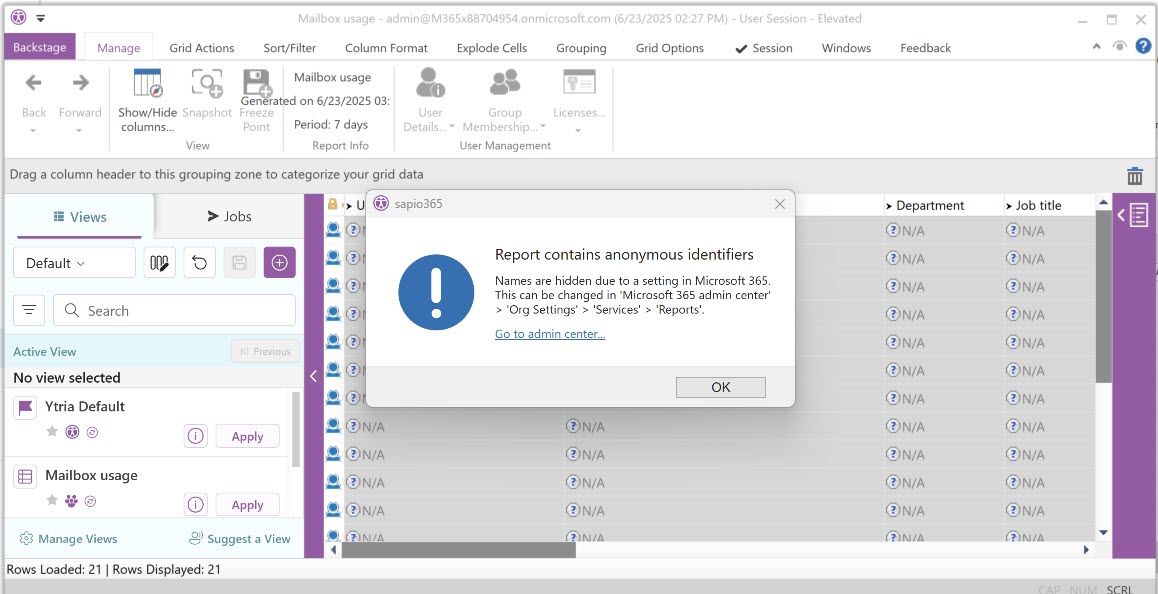
Task: Click the blue help question mark icon
Action: (x=1143, y=47)
